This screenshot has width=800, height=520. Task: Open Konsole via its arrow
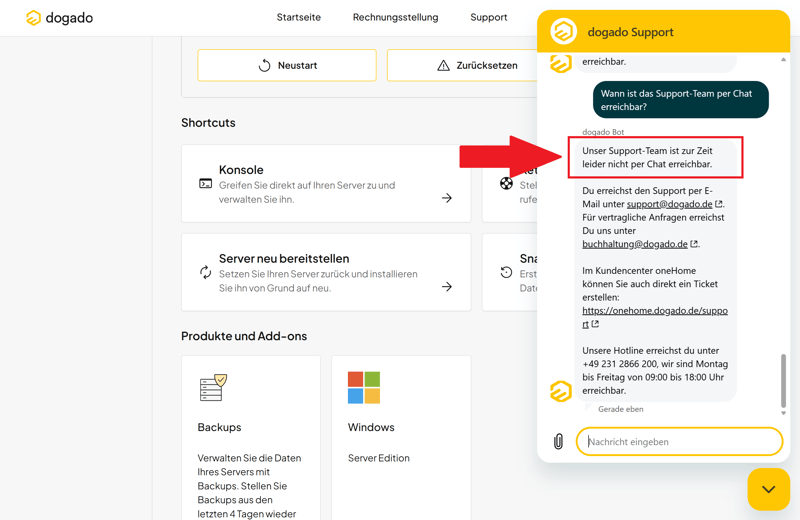coord(447,198)
